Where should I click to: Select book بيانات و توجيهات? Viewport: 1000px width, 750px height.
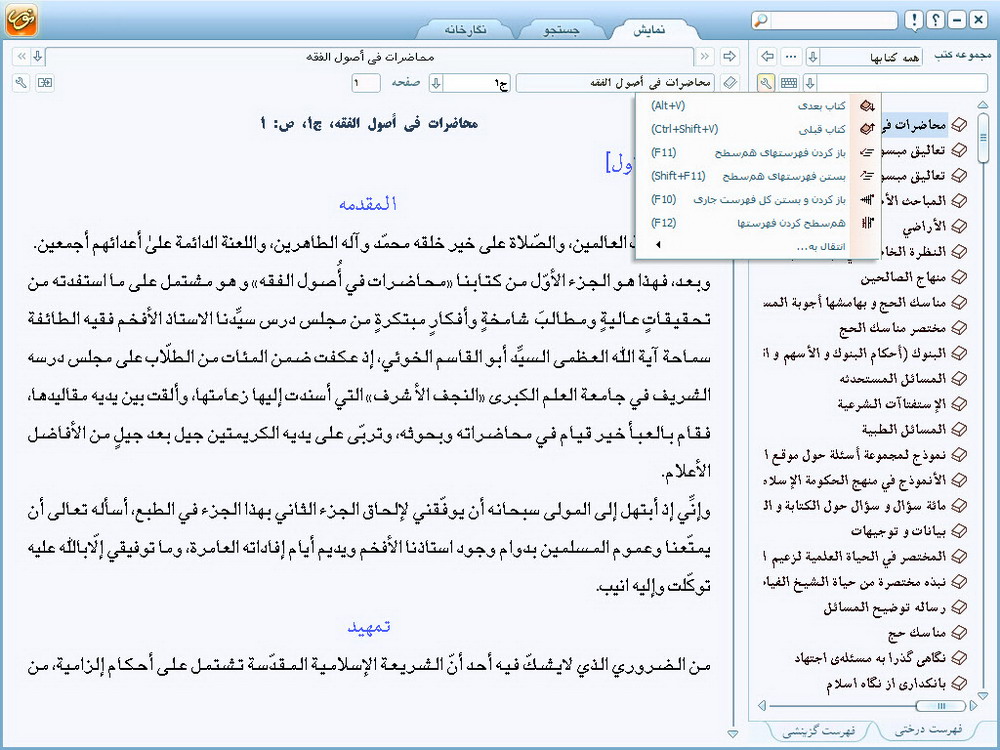[x=899, y=531]
